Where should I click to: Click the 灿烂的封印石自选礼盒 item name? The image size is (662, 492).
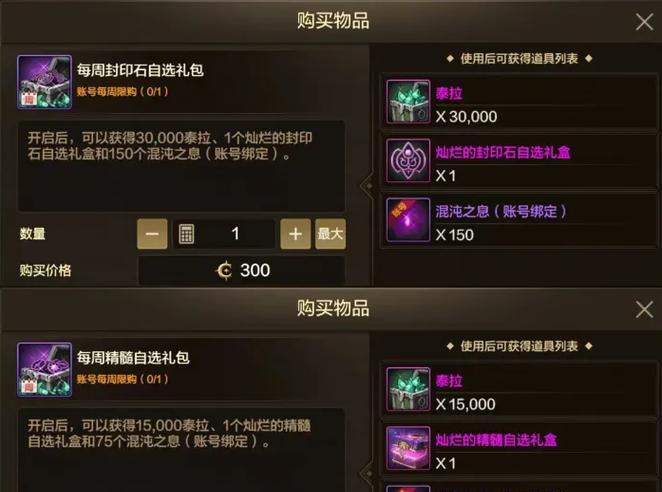[x=503, y=152]
